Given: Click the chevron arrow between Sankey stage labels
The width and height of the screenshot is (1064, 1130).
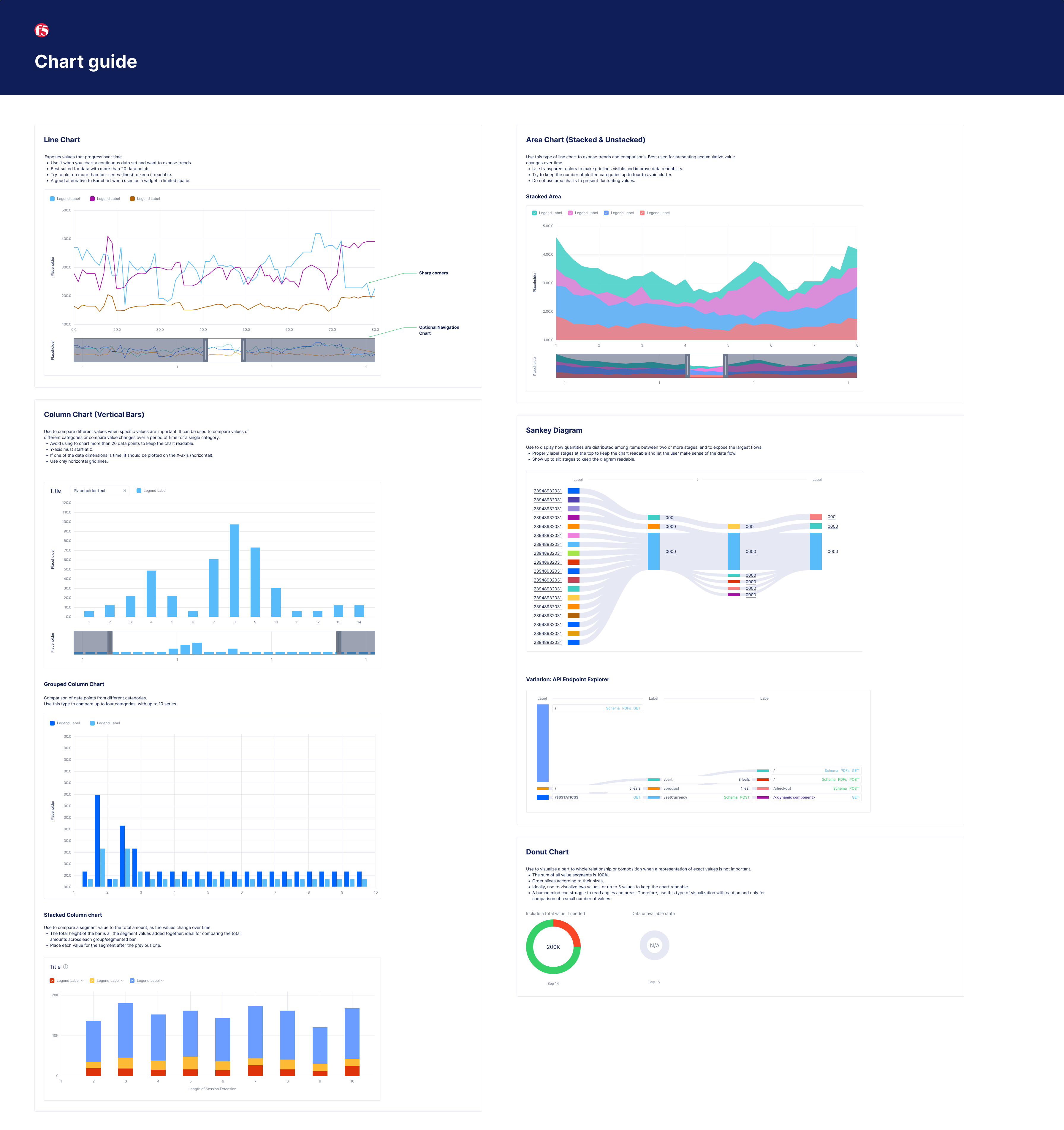Looking at the screenshot, I should (698, 480).
